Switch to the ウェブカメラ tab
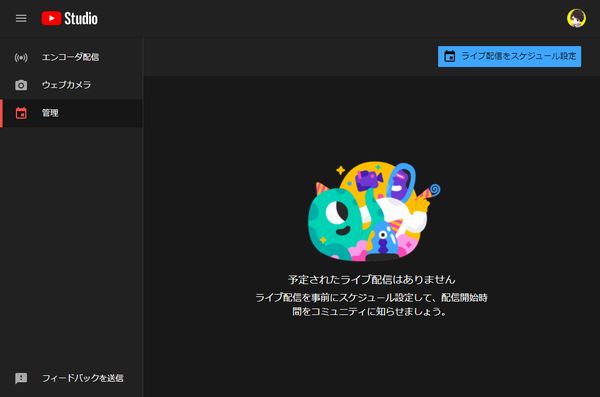This screenshot has height=397, width=600. click(x=72, y=85)
